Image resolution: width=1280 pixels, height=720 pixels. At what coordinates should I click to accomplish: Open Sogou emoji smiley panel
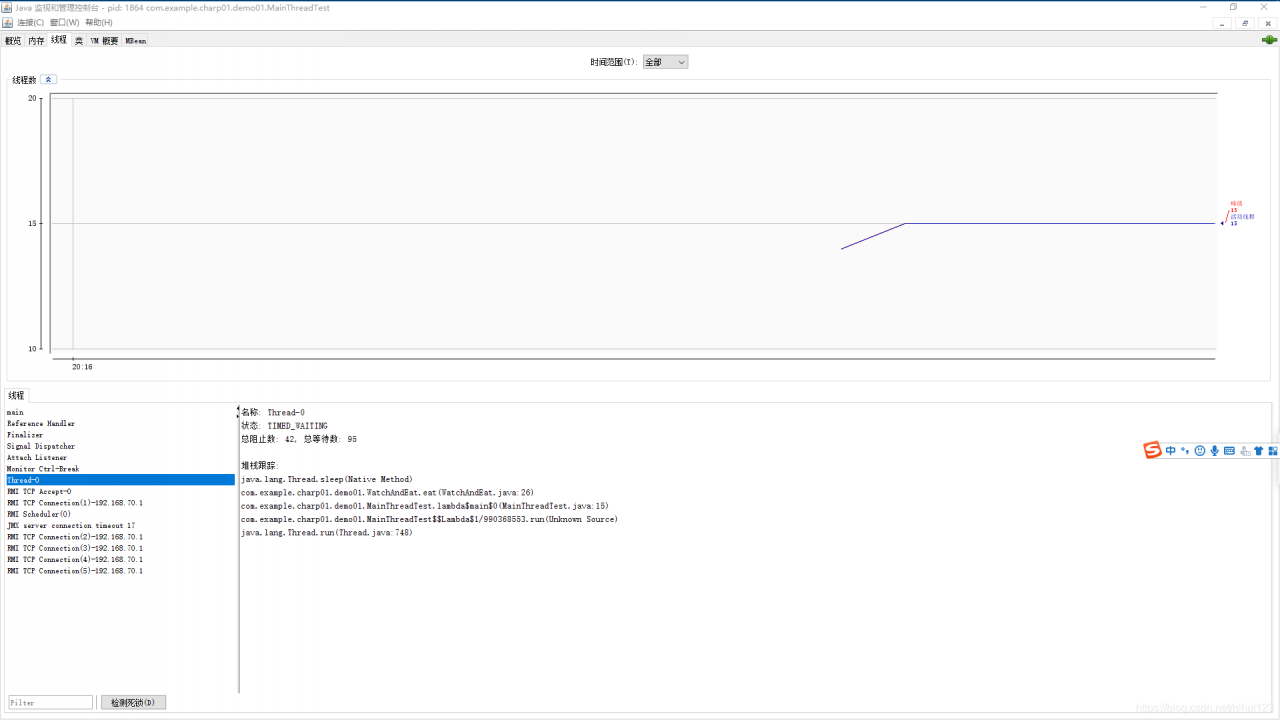click(x=1200, y=451)
